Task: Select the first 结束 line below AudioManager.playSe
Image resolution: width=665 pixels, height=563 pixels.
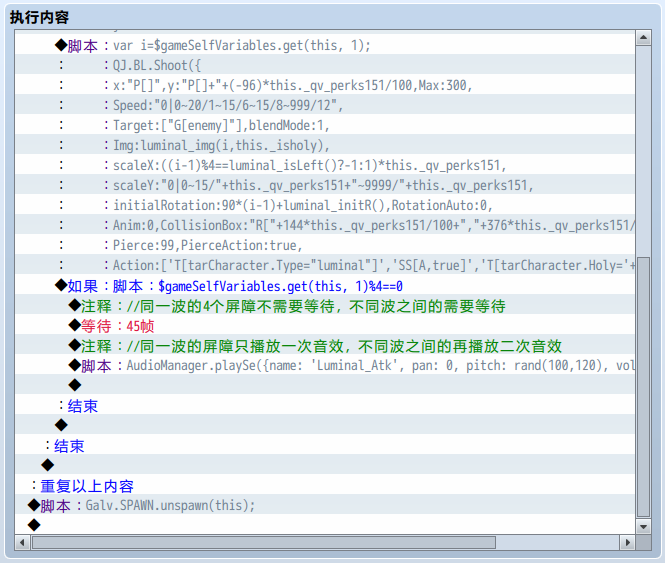Action: (x=325, y=405)
